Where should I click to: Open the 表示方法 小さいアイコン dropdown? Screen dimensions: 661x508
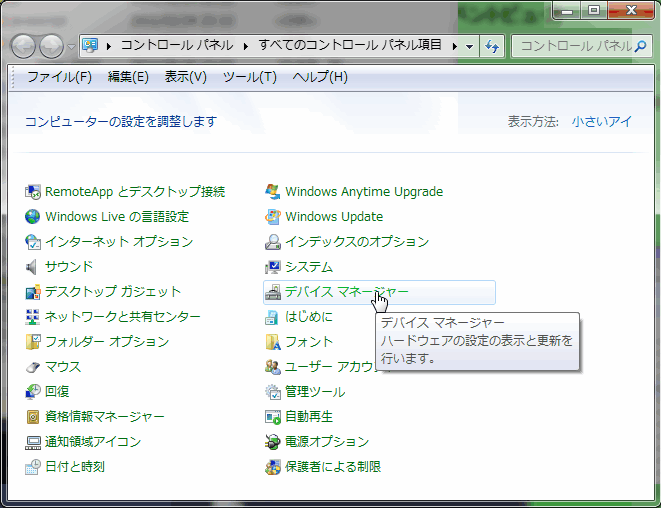point(602,122)
